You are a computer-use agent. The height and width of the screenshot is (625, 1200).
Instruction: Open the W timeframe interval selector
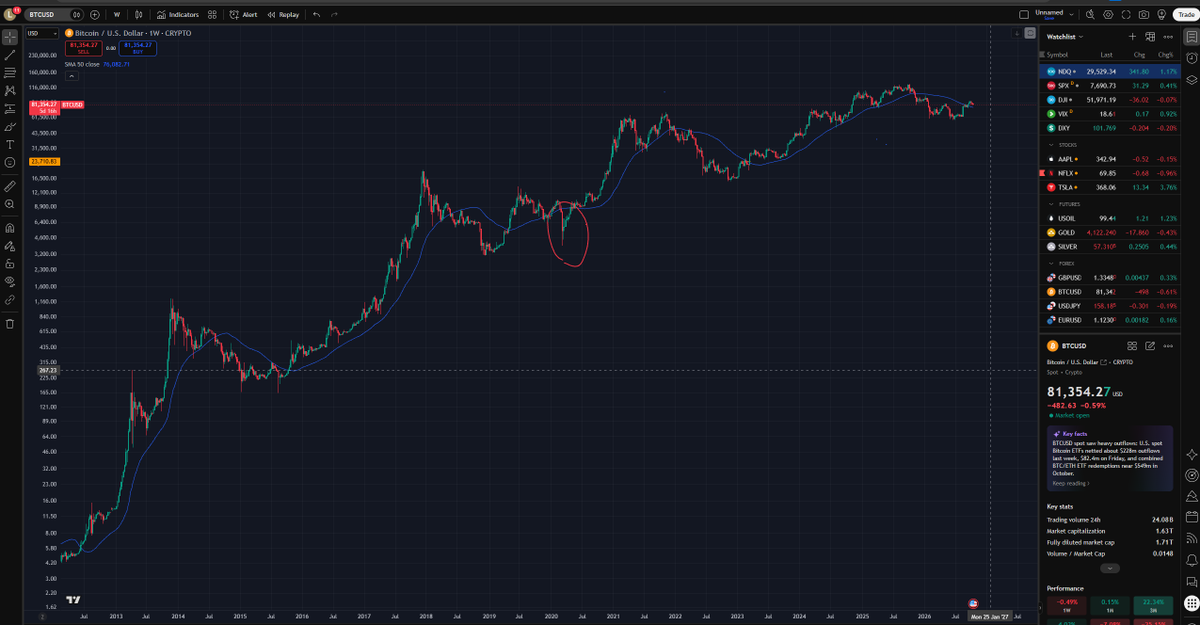(117, 15)
